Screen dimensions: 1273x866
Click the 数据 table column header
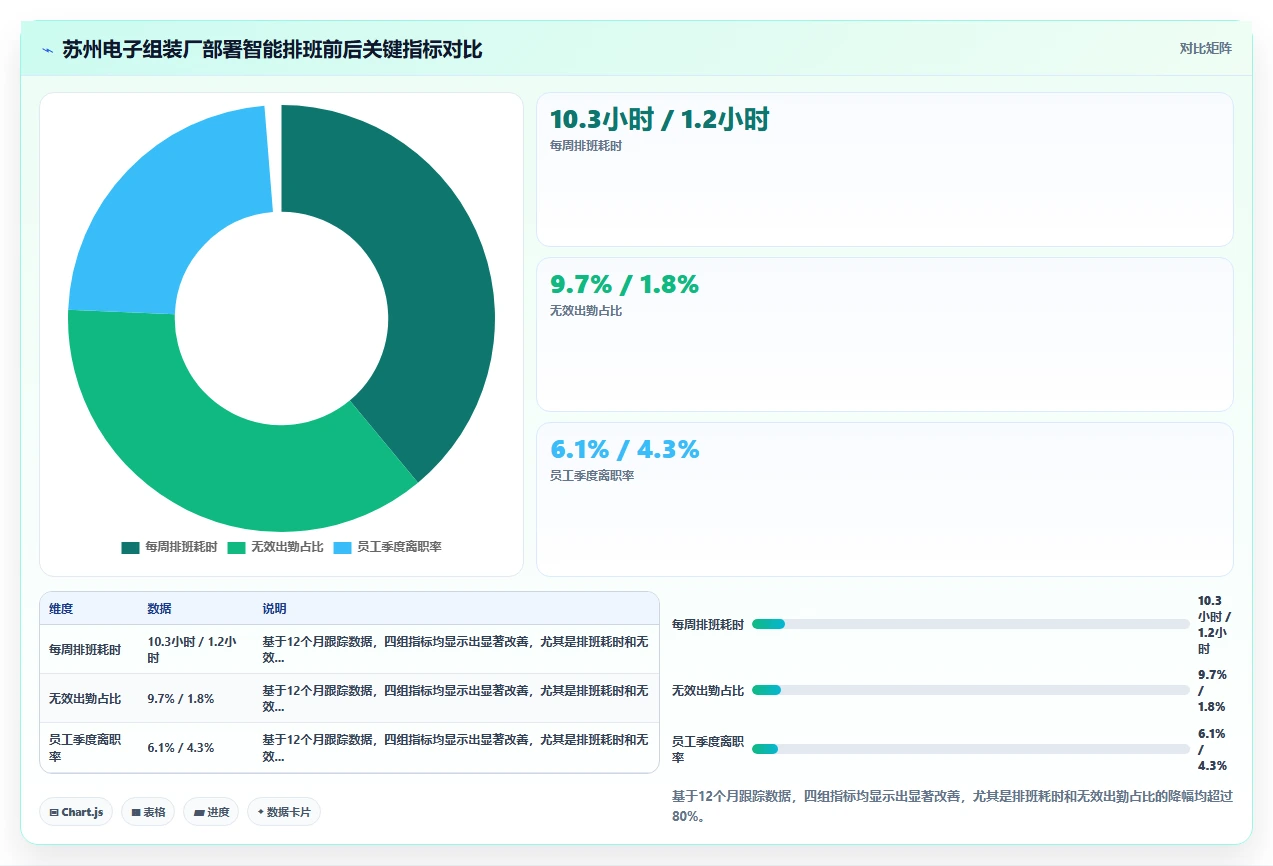tap(159, 609)
